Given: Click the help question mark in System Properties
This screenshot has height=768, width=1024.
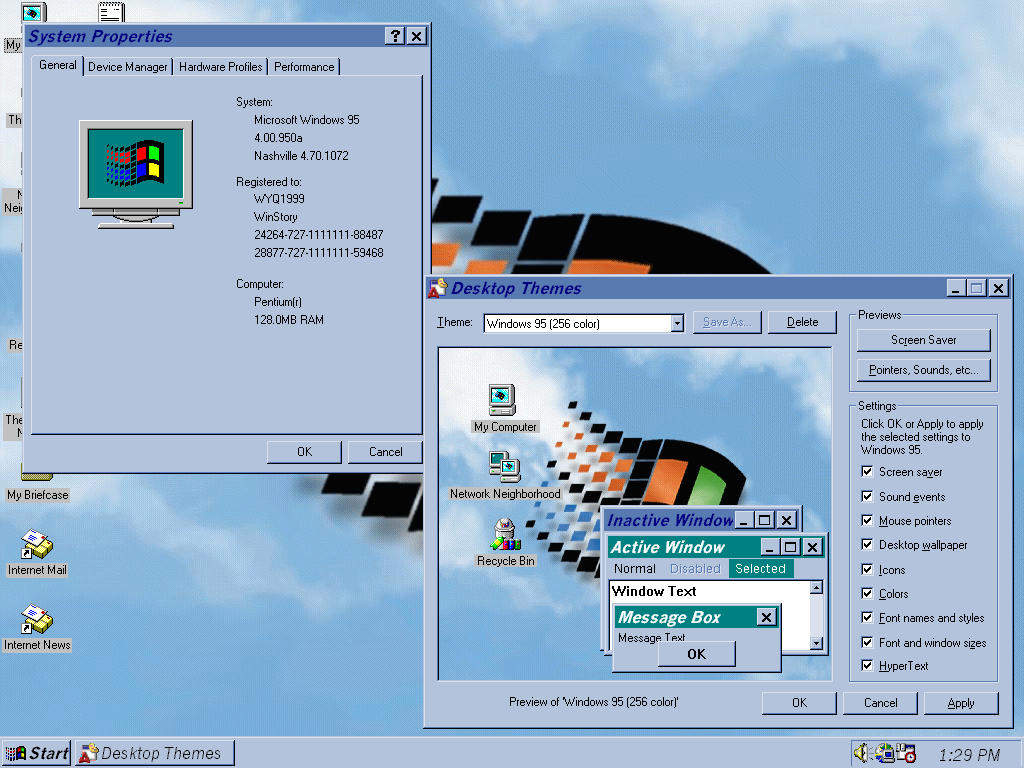Looking at the screenshot, I should coord(394,36).
